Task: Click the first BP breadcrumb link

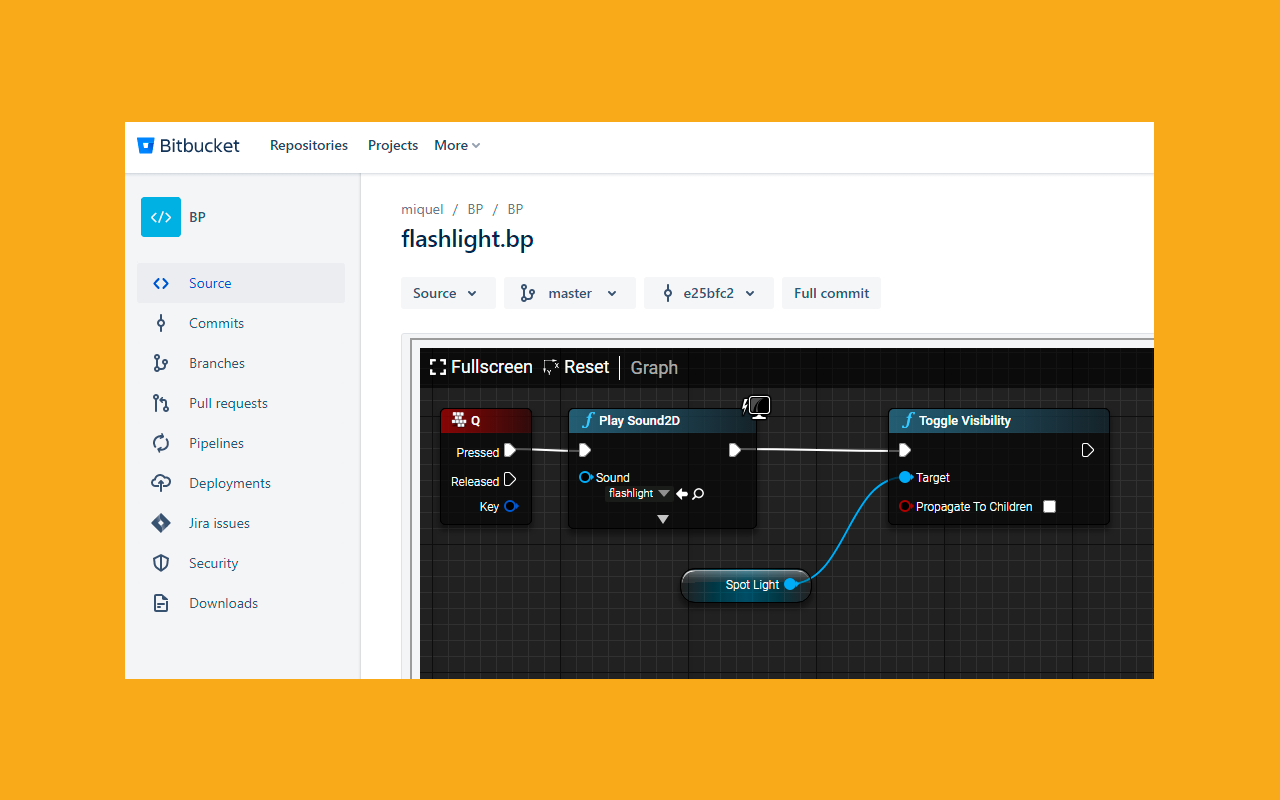Action: pos(475,209)
